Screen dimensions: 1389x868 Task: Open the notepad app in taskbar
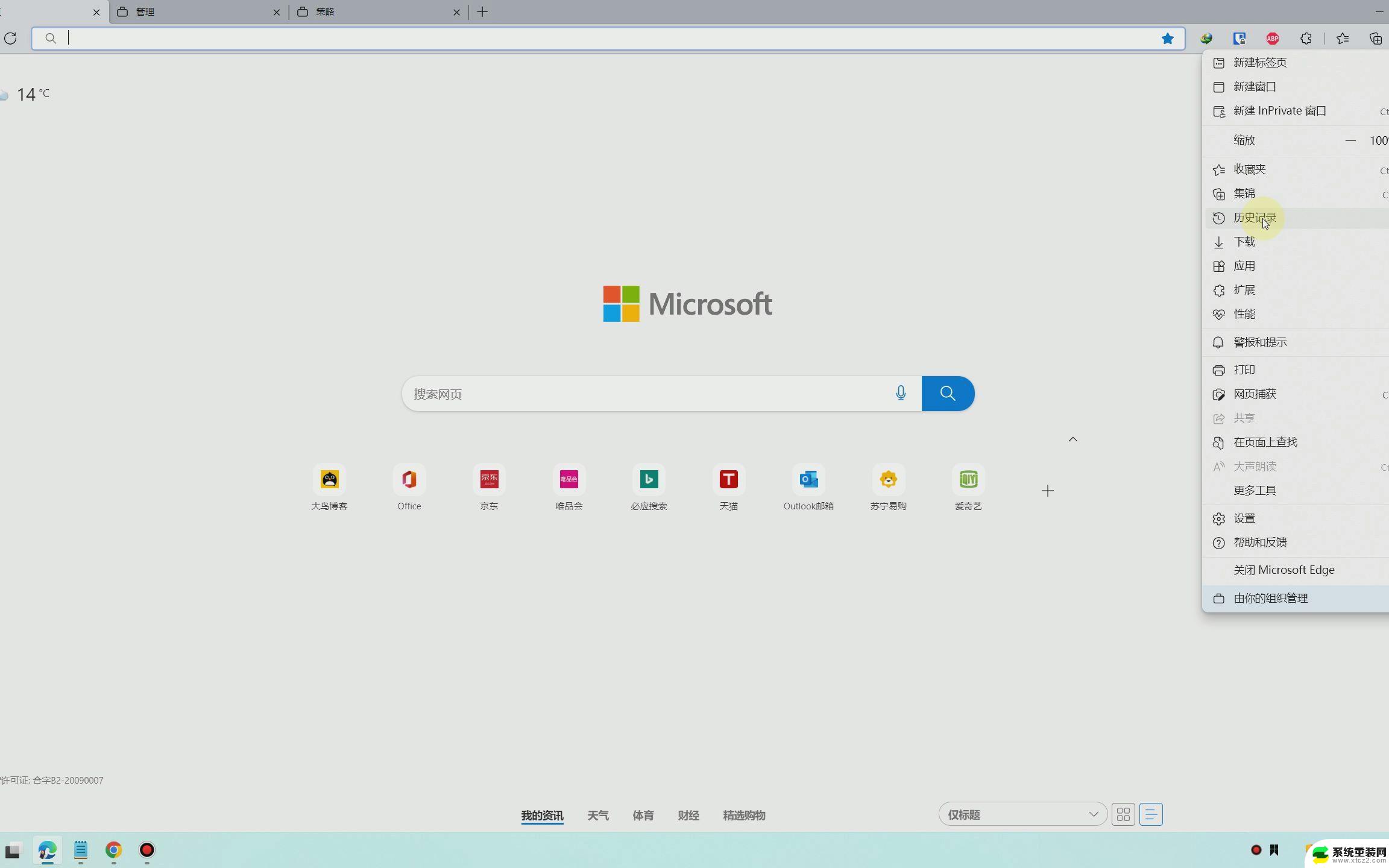80,851
